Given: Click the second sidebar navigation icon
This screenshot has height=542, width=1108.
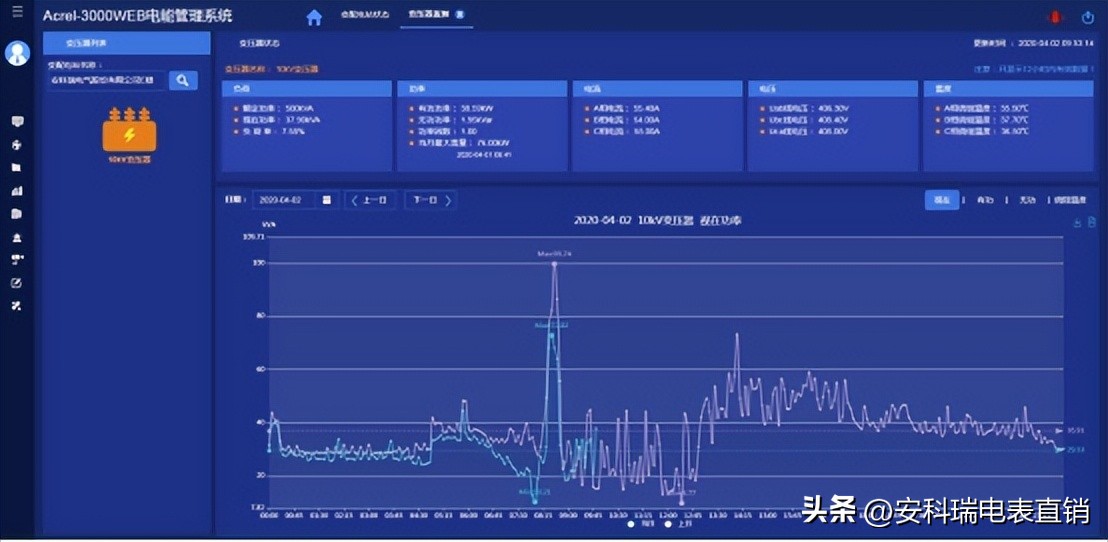Looking at the screenshot, I should (17, 145).
